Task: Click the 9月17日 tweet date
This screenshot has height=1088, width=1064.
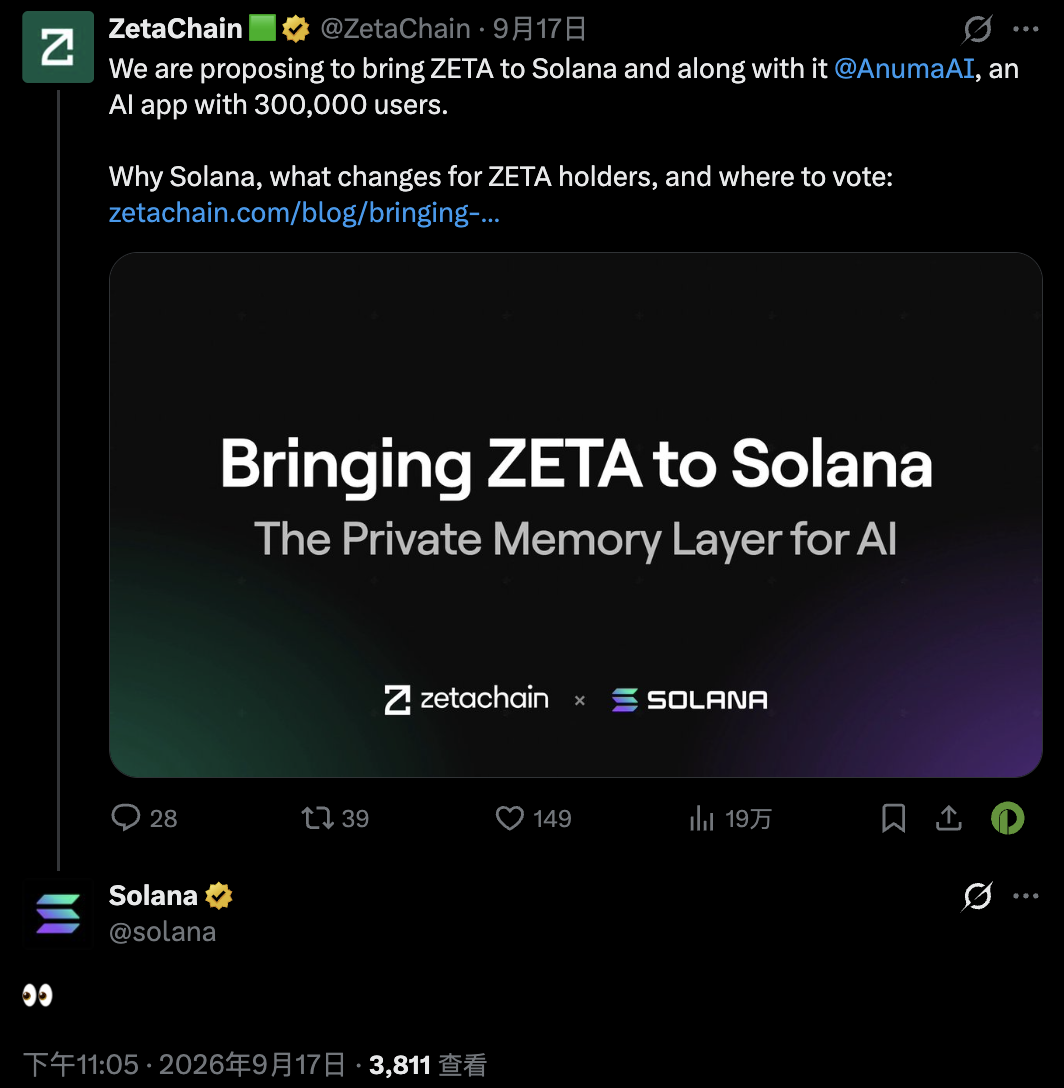Action: (539, 29)
